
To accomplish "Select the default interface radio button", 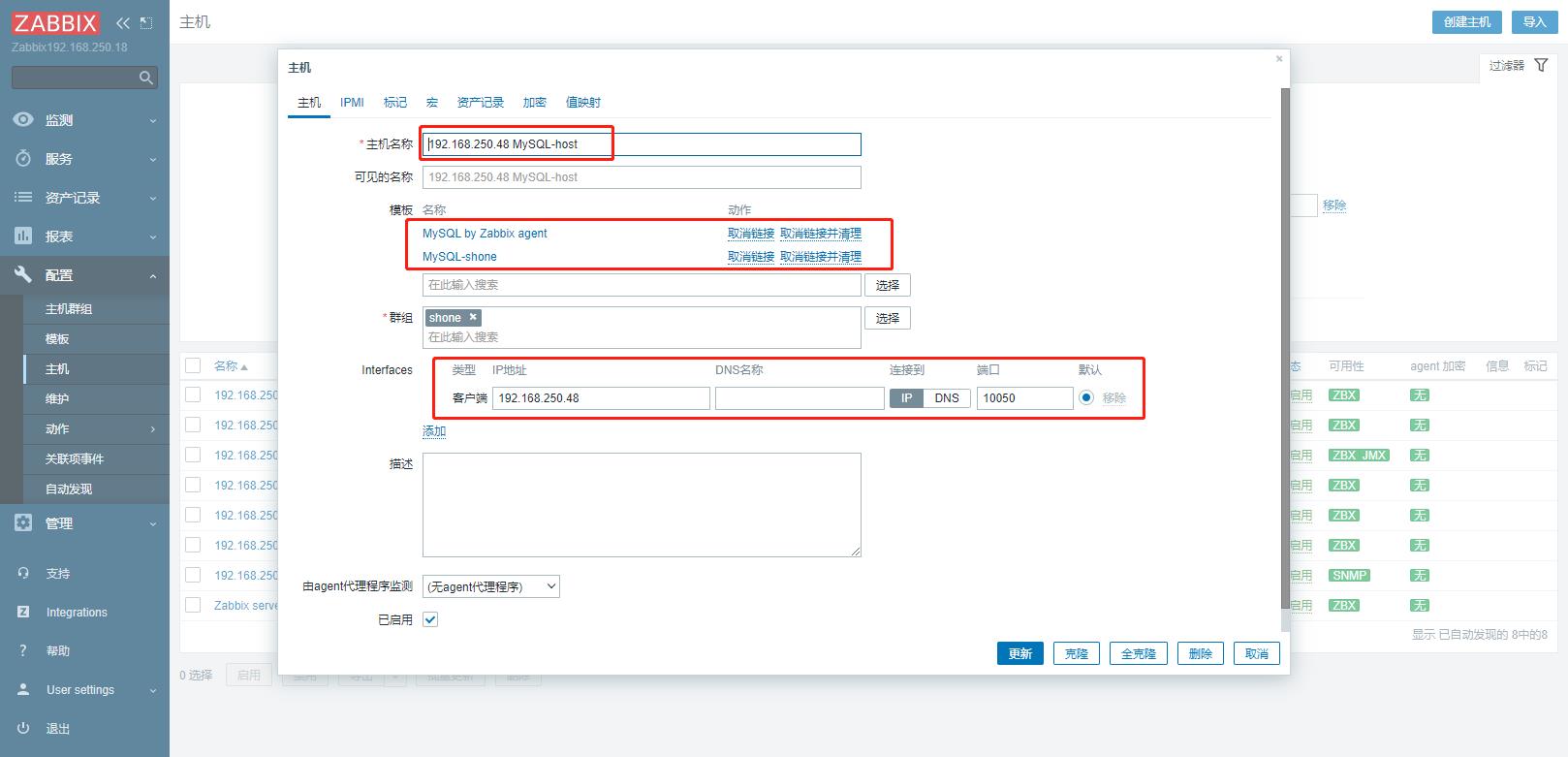I will 1086,397.
